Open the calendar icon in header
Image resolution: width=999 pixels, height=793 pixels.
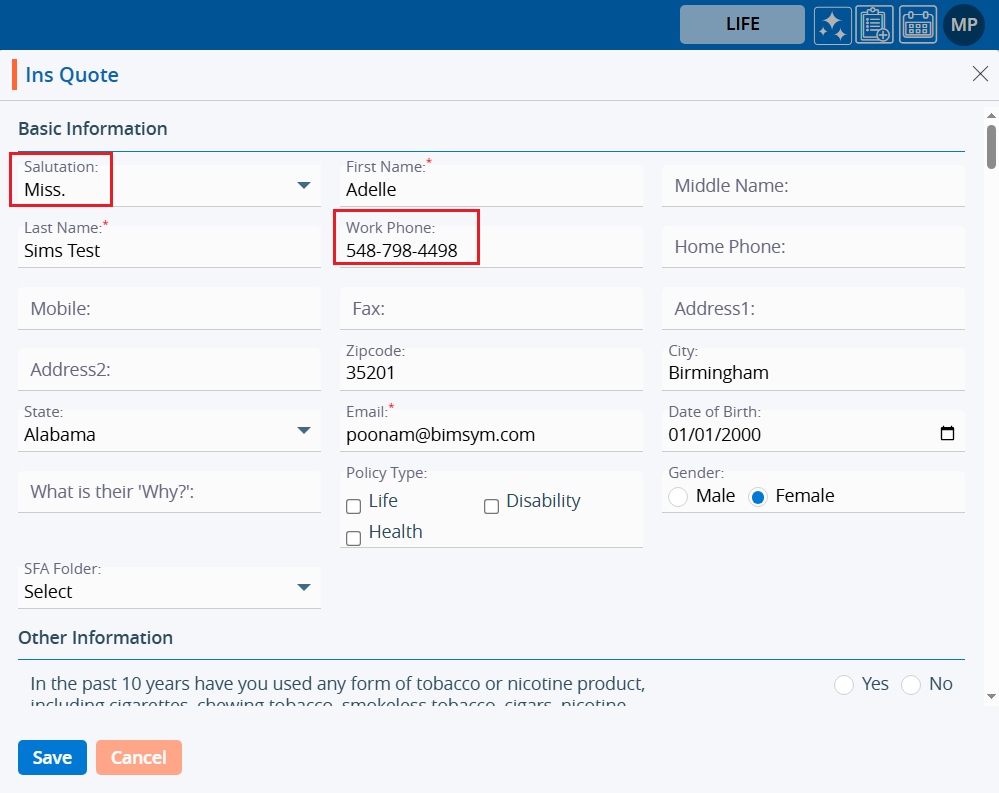pos(918,25)
